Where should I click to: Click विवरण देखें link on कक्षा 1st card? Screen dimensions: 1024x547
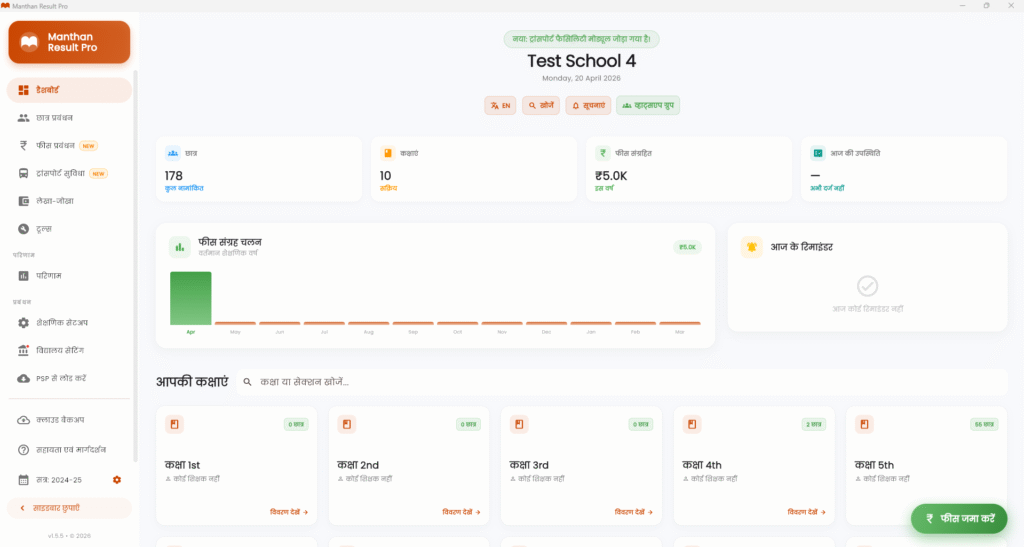[x=289, y=511]
